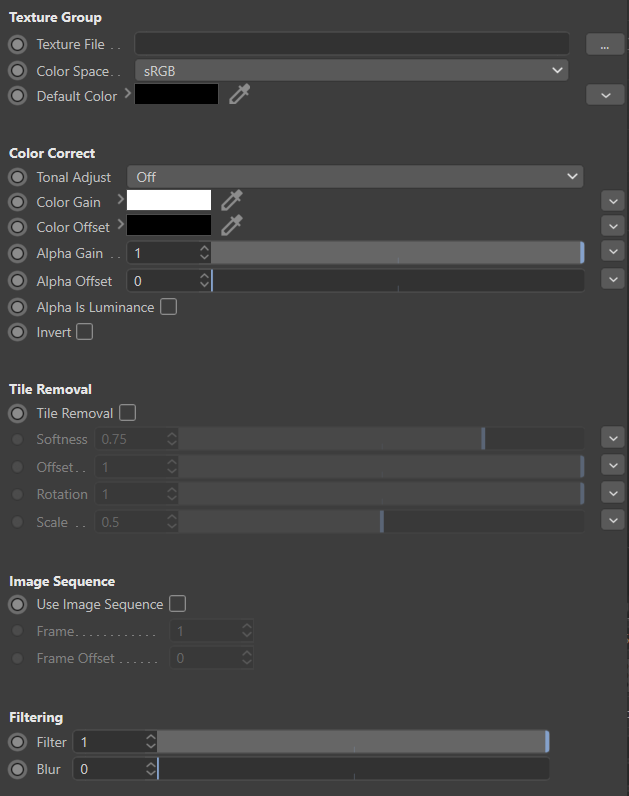629x796 pixels.
Task: Click the Texture File animation dot
Action: point(18,45)
